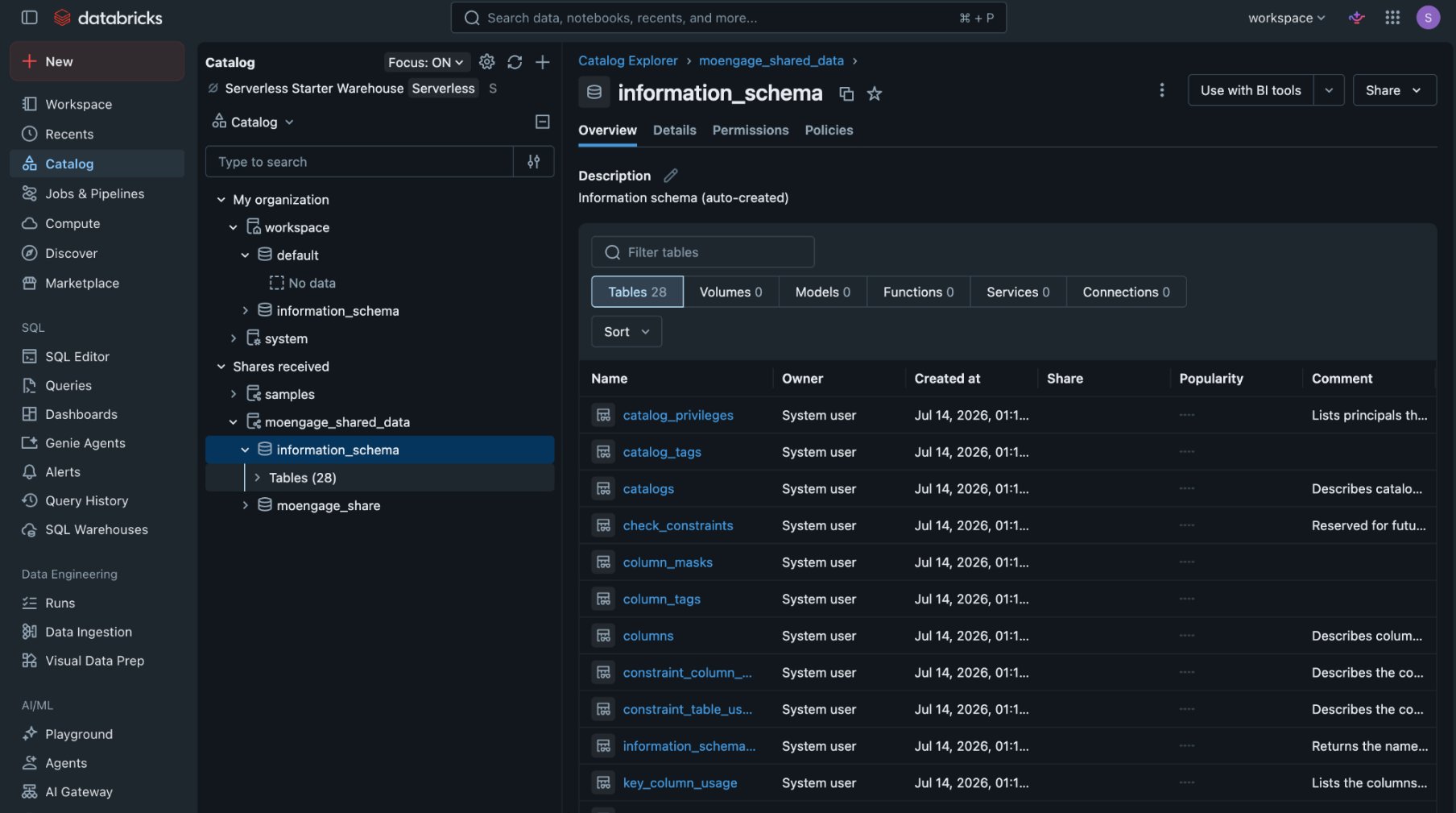This screenshot has height=813, width=1456.
Task: Add new catalog item with plus icon
Action: click(543, 62)
